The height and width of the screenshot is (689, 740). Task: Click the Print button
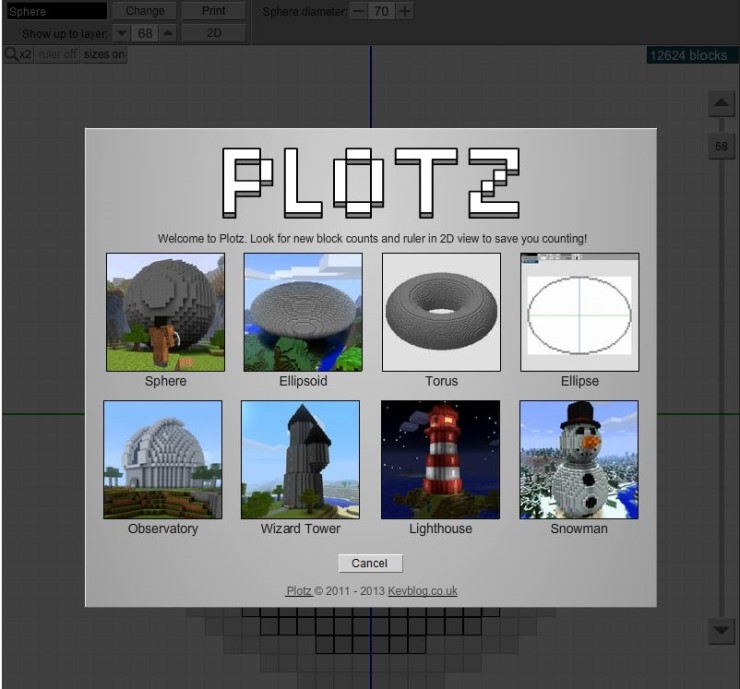[x=213, y=11]
